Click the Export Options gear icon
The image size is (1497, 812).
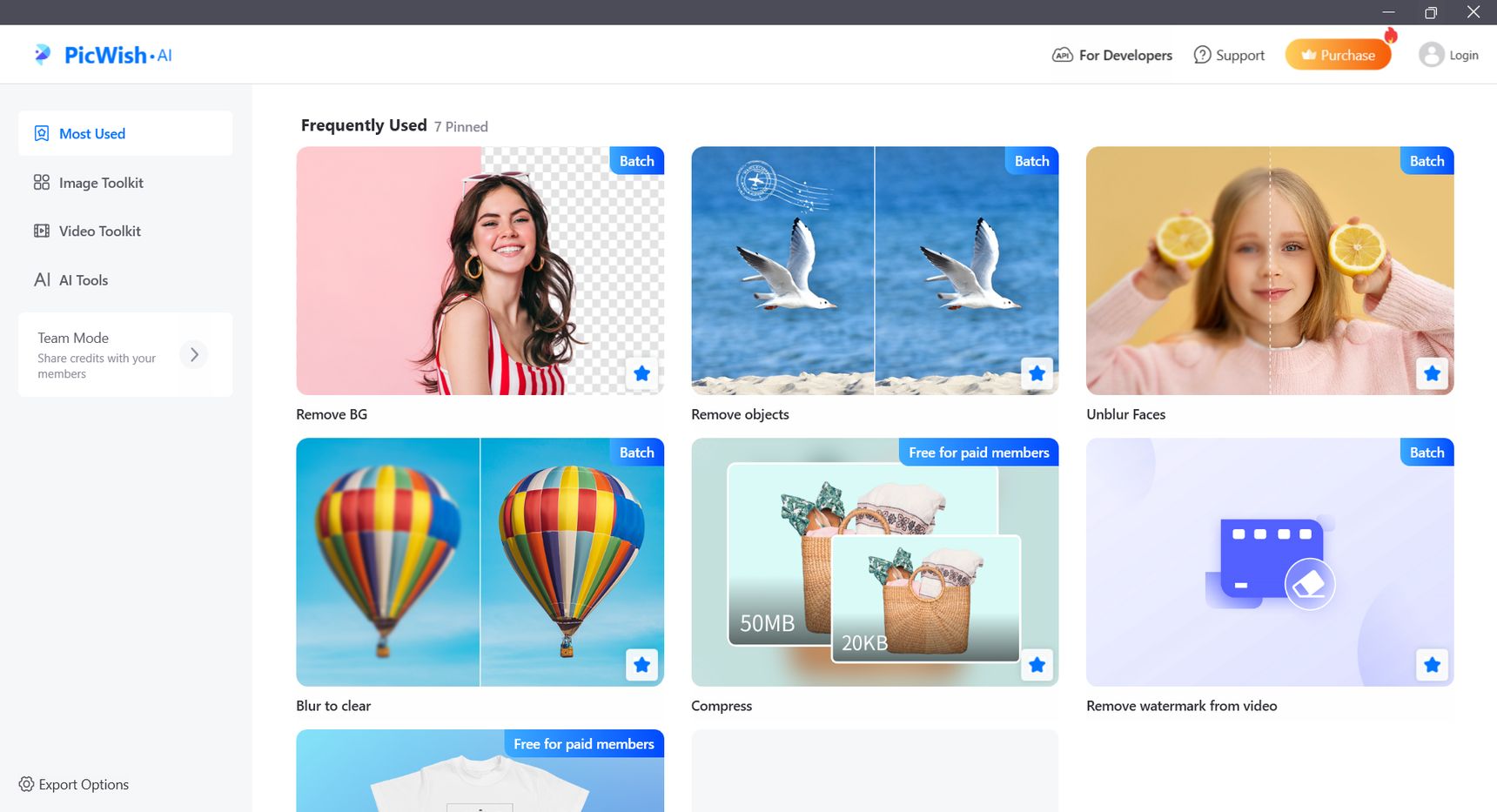pyautogui.click(x=27, y=784)
